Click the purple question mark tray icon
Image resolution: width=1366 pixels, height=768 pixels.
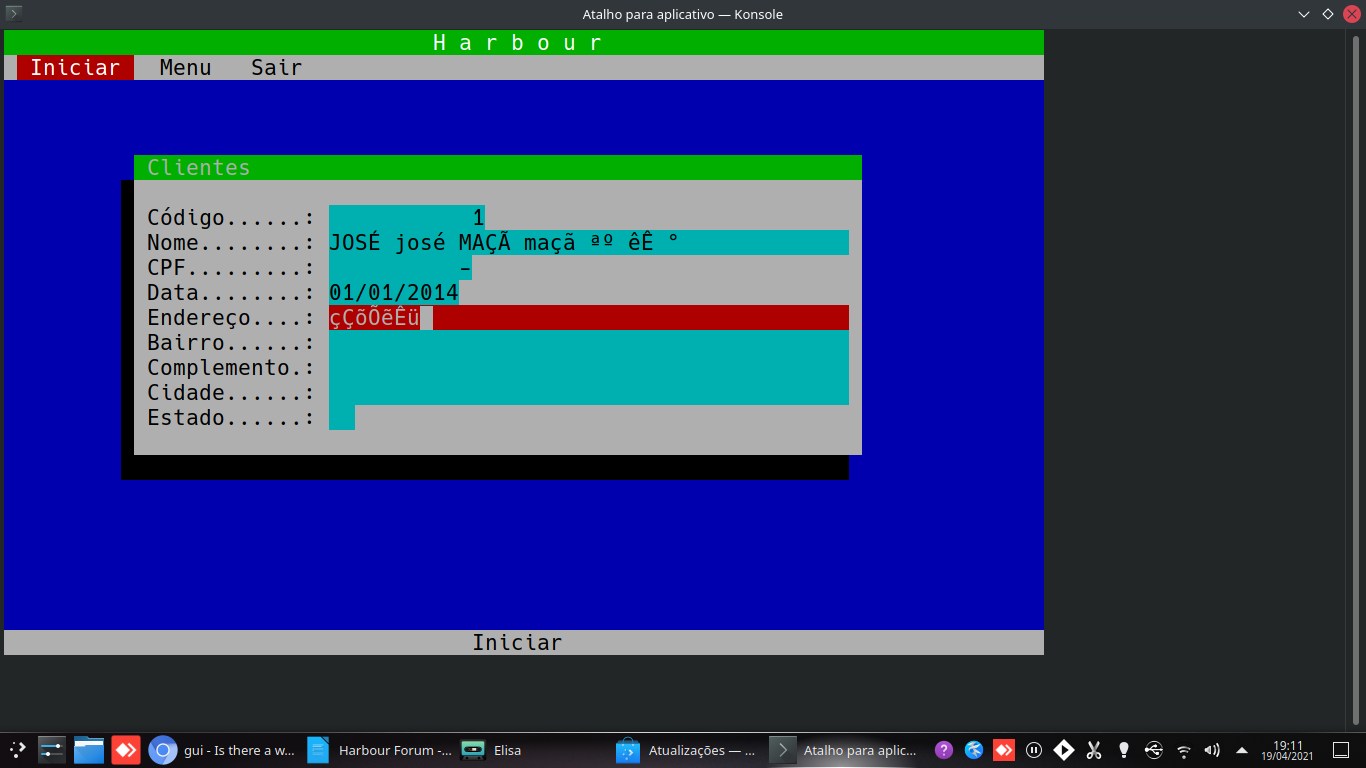point(944,750)
